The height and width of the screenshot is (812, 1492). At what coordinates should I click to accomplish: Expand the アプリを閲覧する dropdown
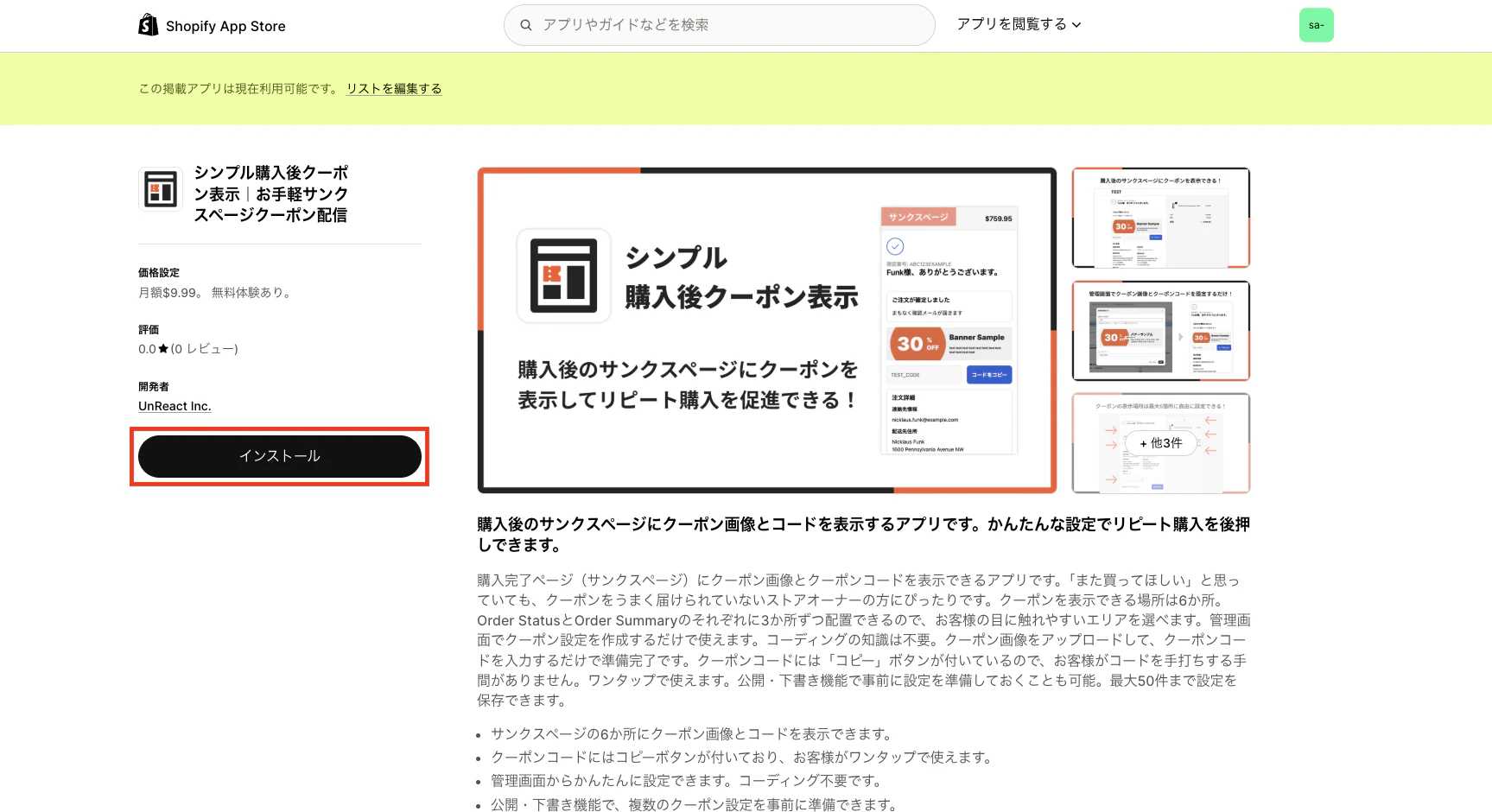[1019, 24]
